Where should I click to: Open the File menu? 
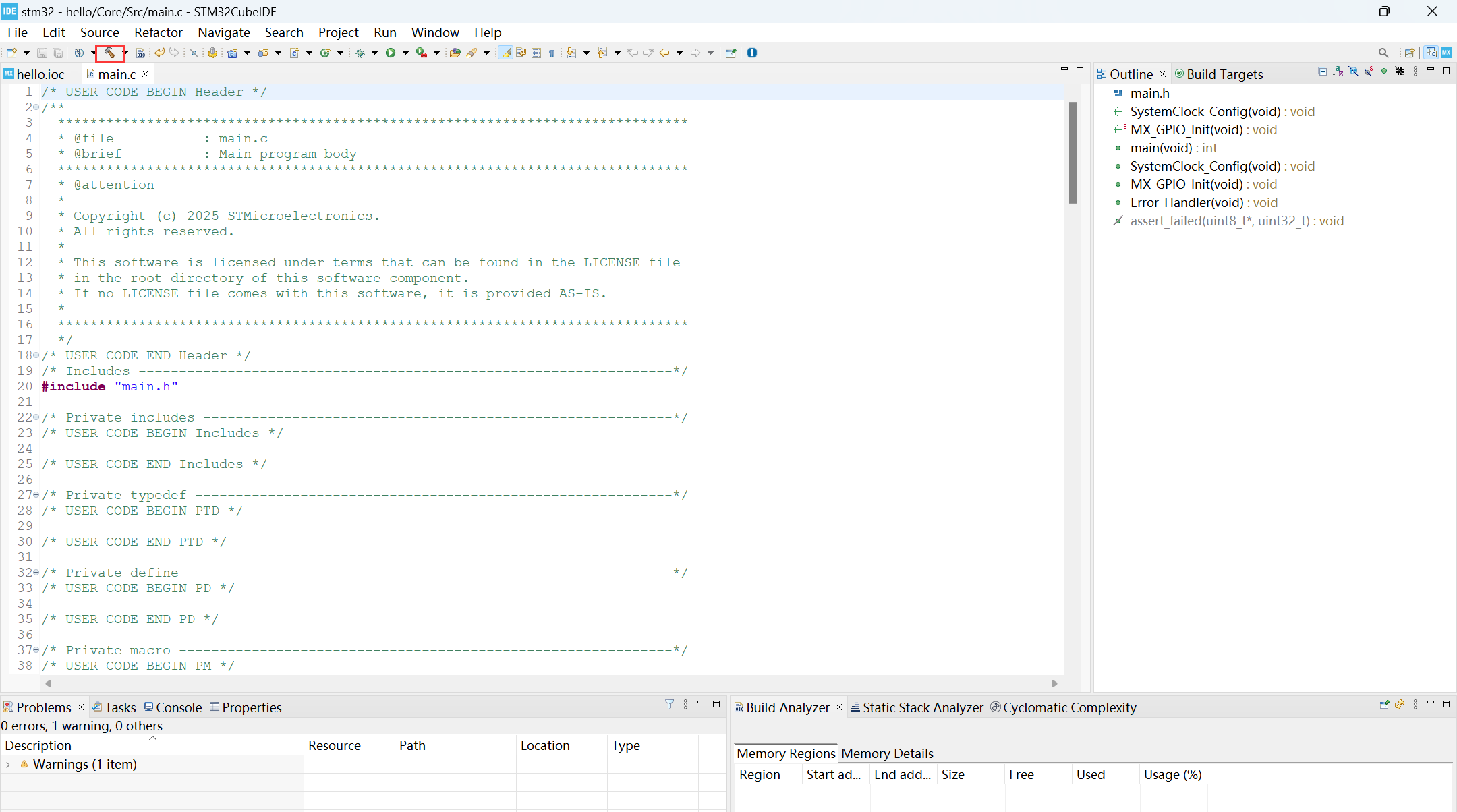tap(18, 32)
